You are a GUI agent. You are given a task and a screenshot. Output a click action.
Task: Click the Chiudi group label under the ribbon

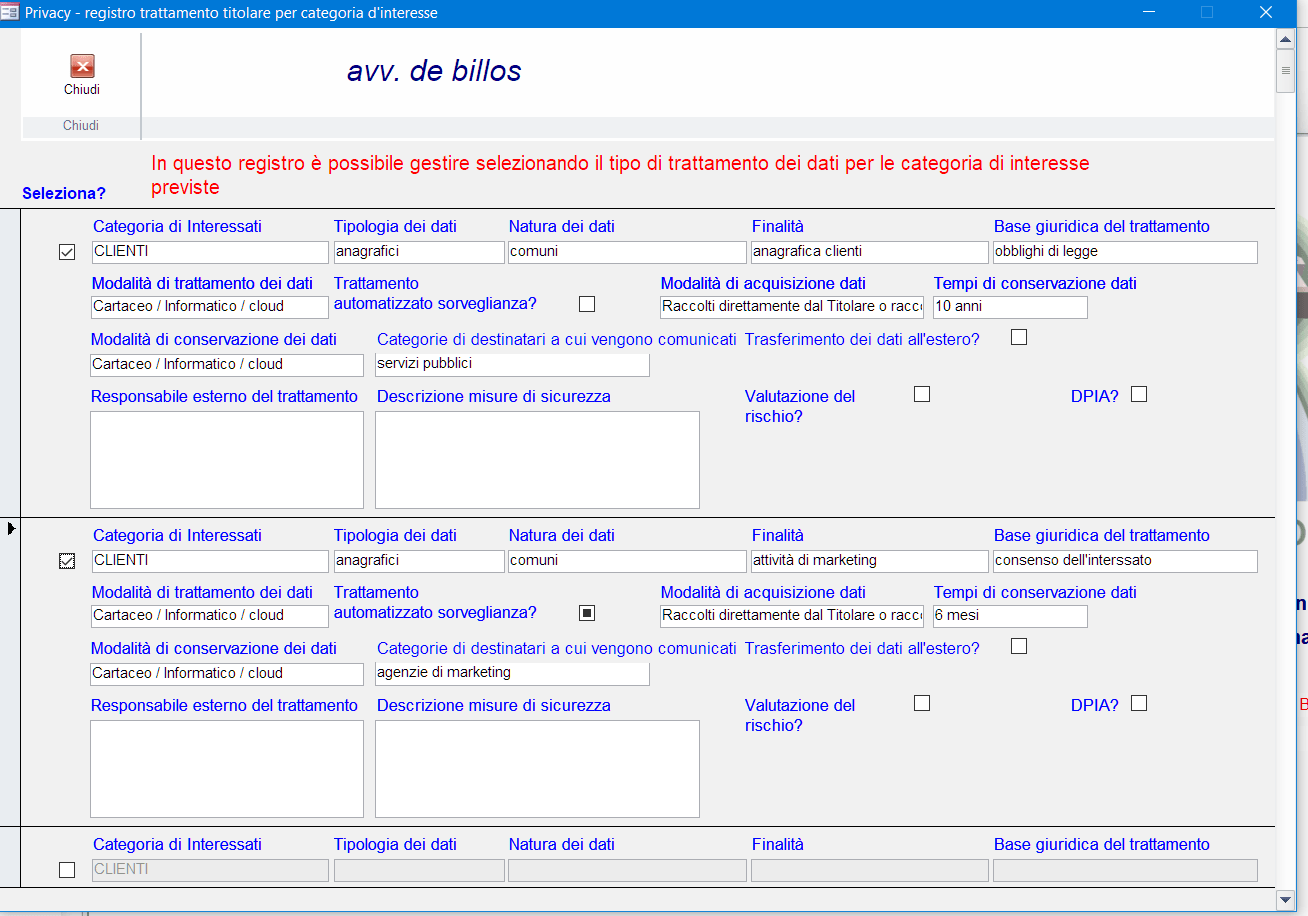pyautogui.click(x=81, y=126)
